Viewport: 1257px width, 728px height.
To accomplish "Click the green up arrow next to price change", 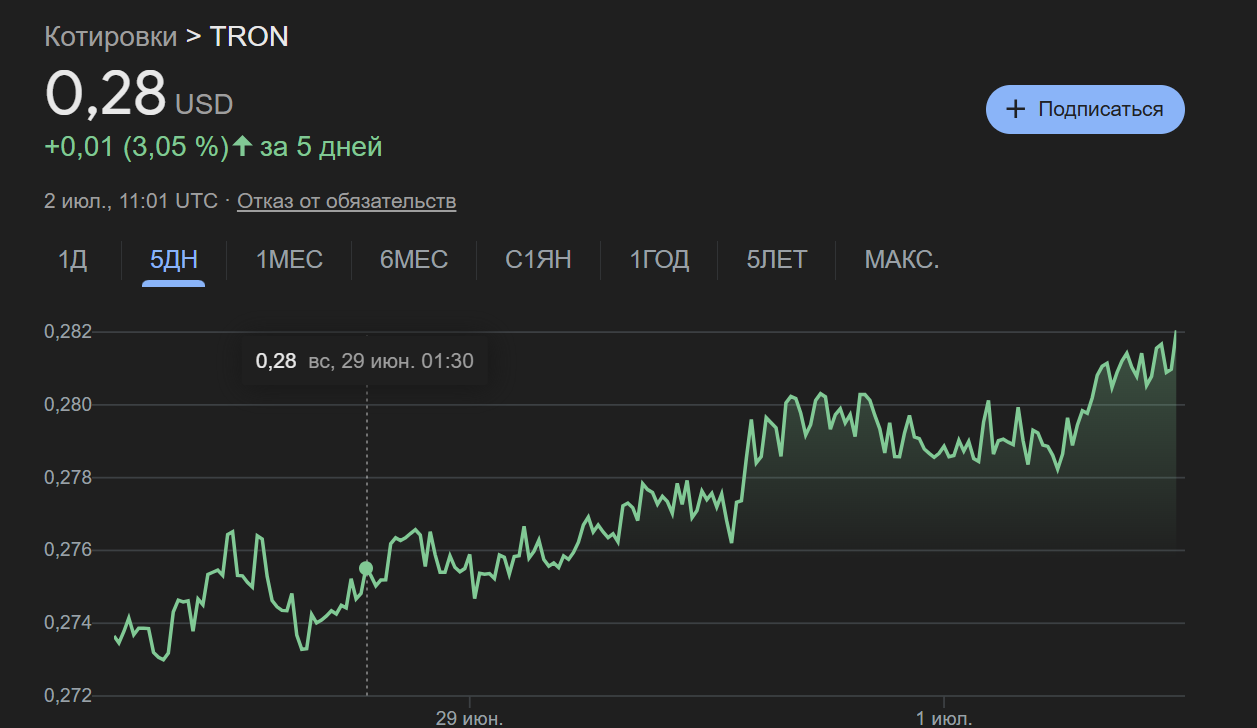I will [241, 147].
